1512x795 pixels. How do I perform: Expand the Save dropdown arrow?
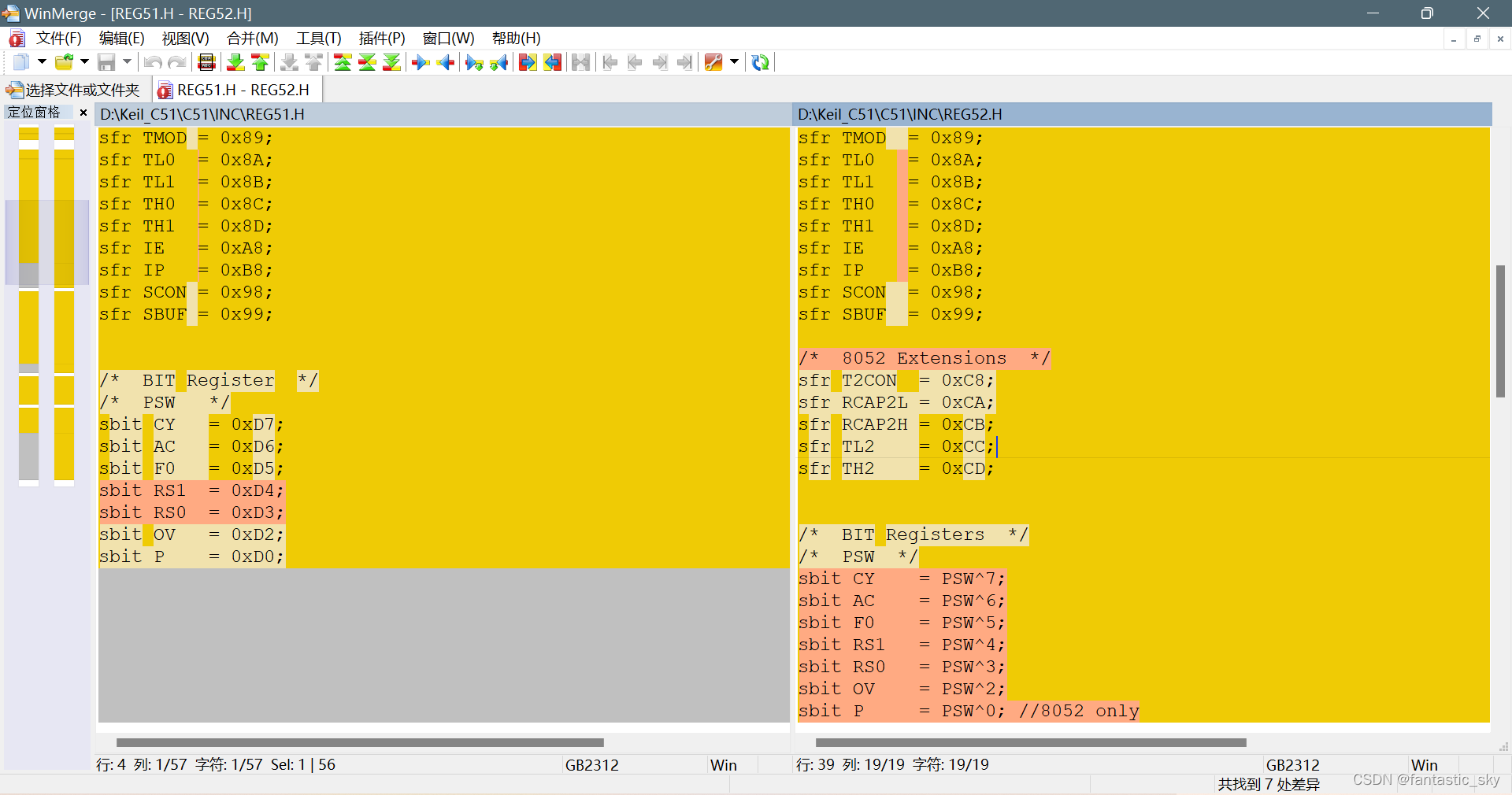[x=127, y=62]
